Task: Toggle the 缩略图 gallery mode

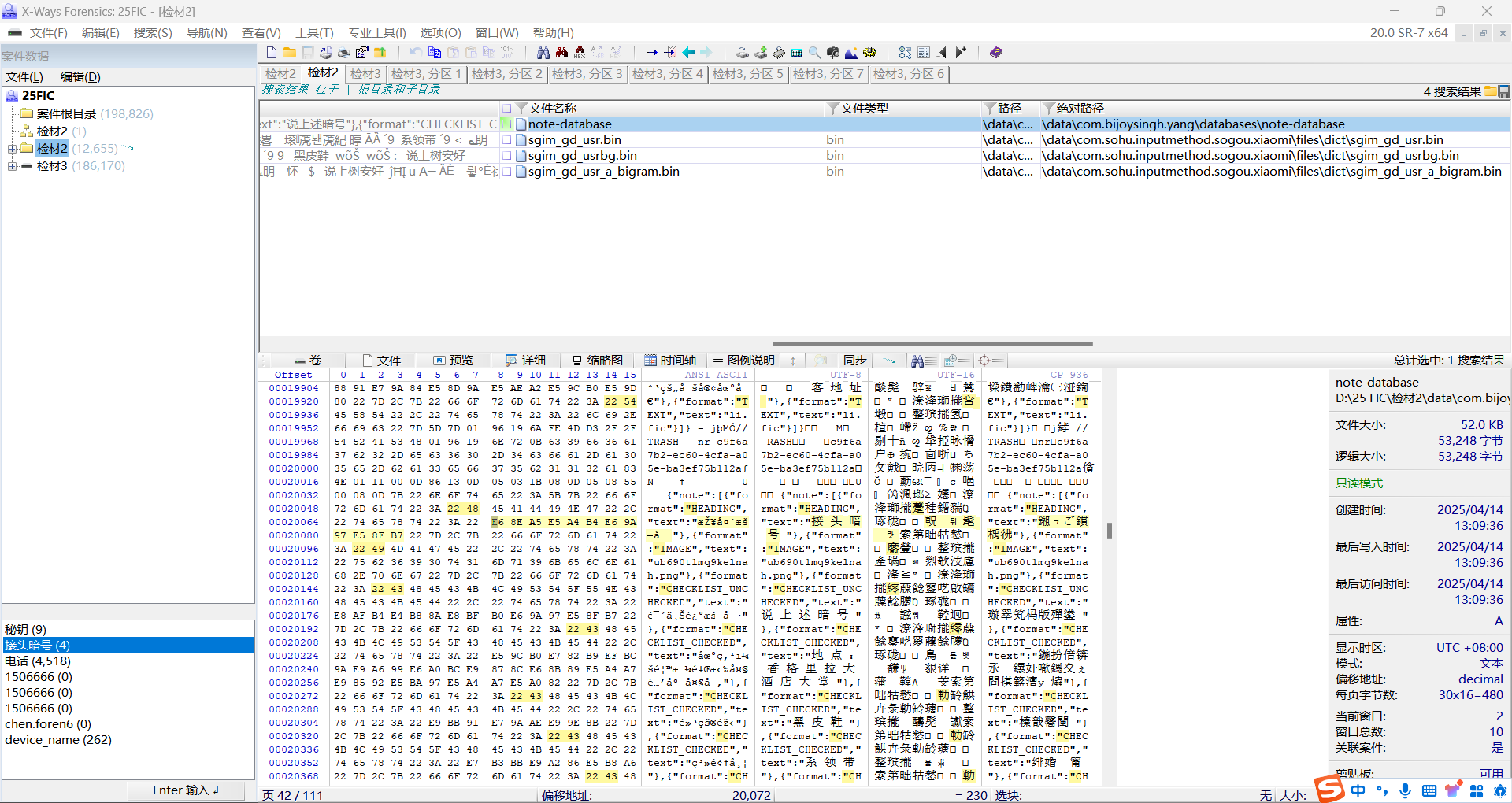Action: tap(598, 361)
